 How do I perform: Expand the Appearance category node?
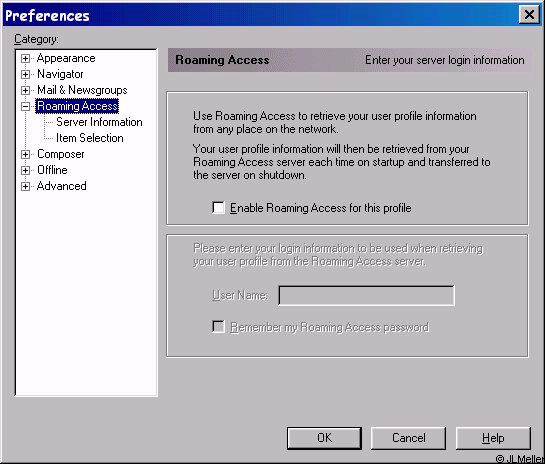(25, 58)
